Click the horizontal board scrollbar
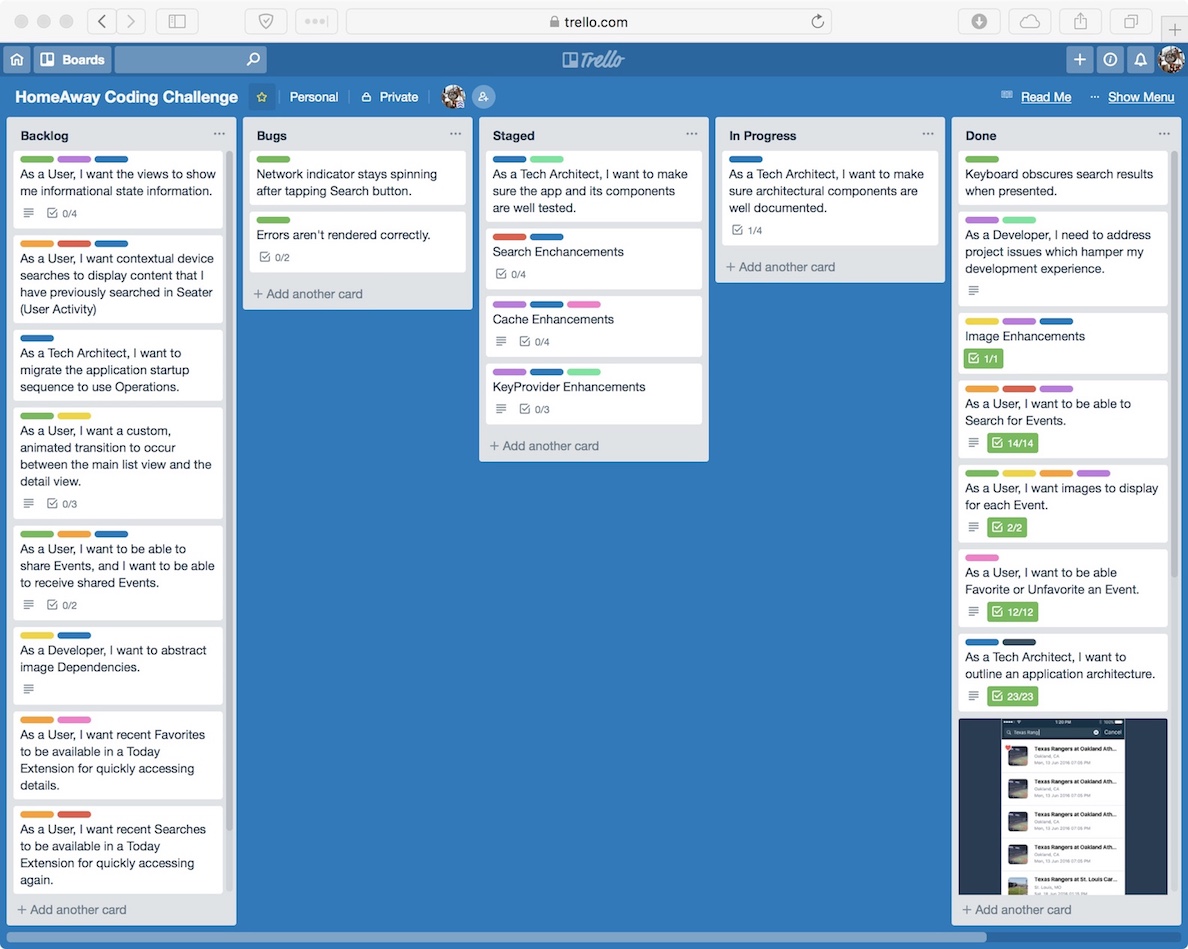 pyautogui.click(x=496, y=937)
